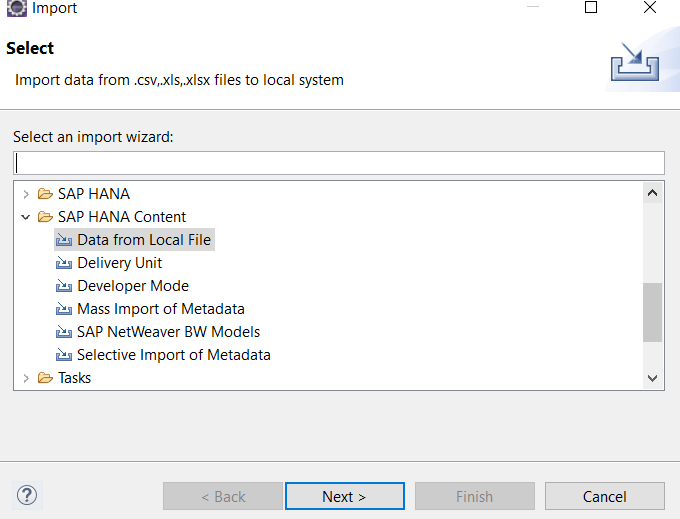This screenshot has height=519, width=680.
Task: Open help via the question mark icon
Action: click(x=27, y=495)
